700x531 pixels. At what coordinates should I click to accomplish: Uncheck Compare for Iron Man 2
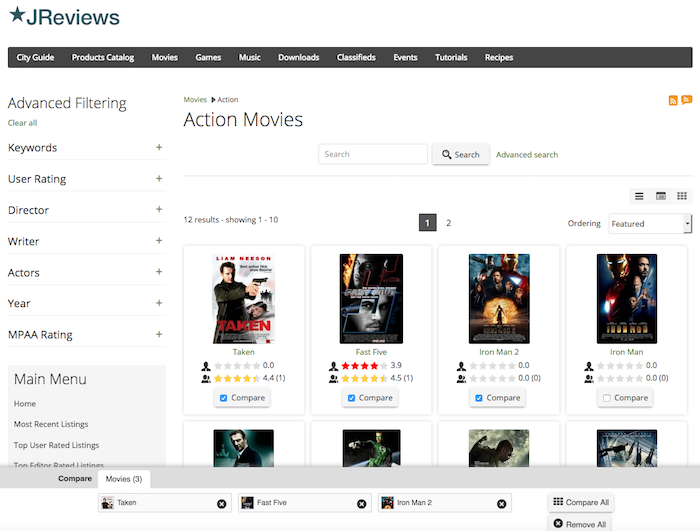coord(479,398)
